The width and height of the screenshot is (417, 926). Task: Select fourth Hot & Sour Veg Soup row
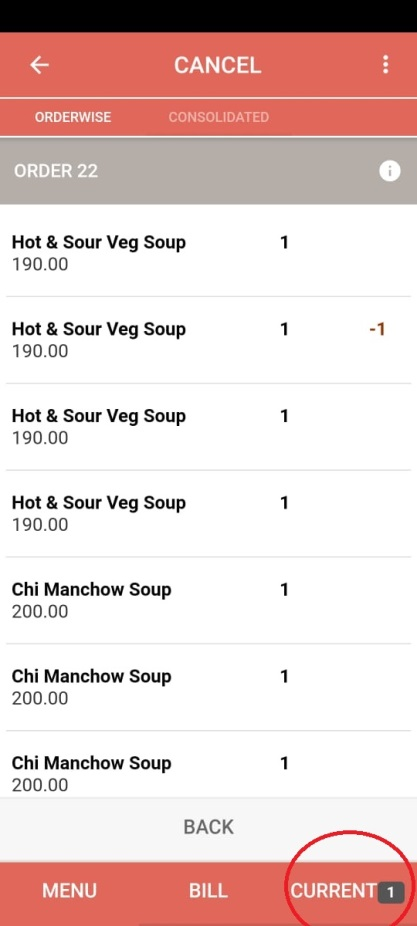point(208,513)
